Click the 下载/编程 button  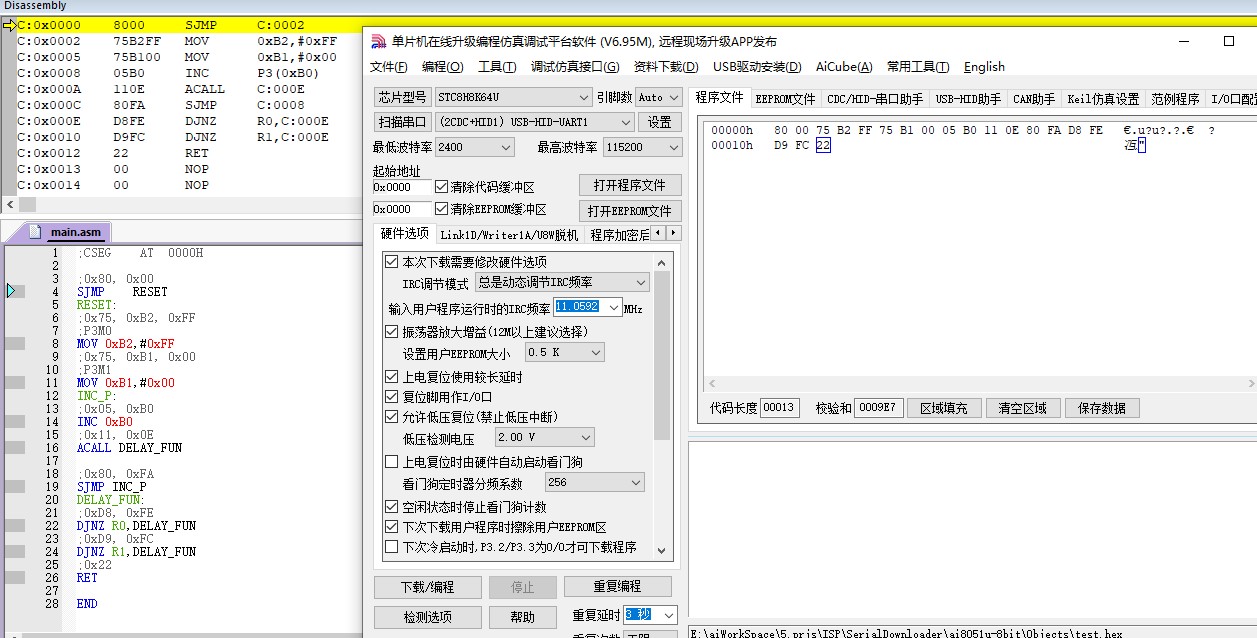(x=428, y=587)
